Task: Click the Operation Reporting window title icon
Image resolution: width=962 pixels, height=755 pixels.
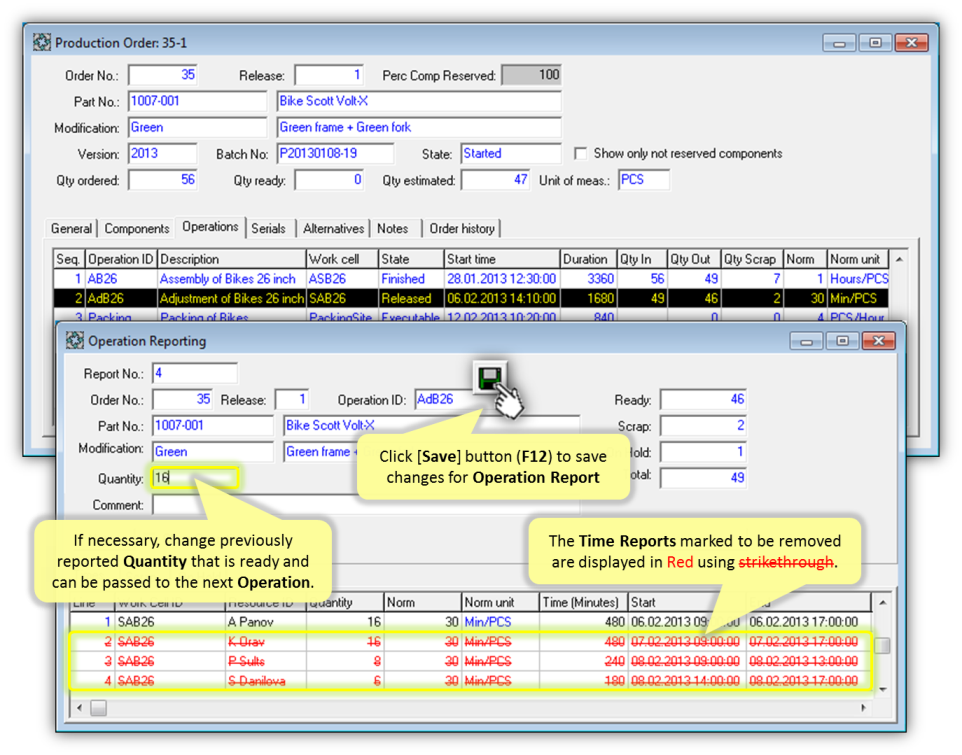Action: point(75,340)
